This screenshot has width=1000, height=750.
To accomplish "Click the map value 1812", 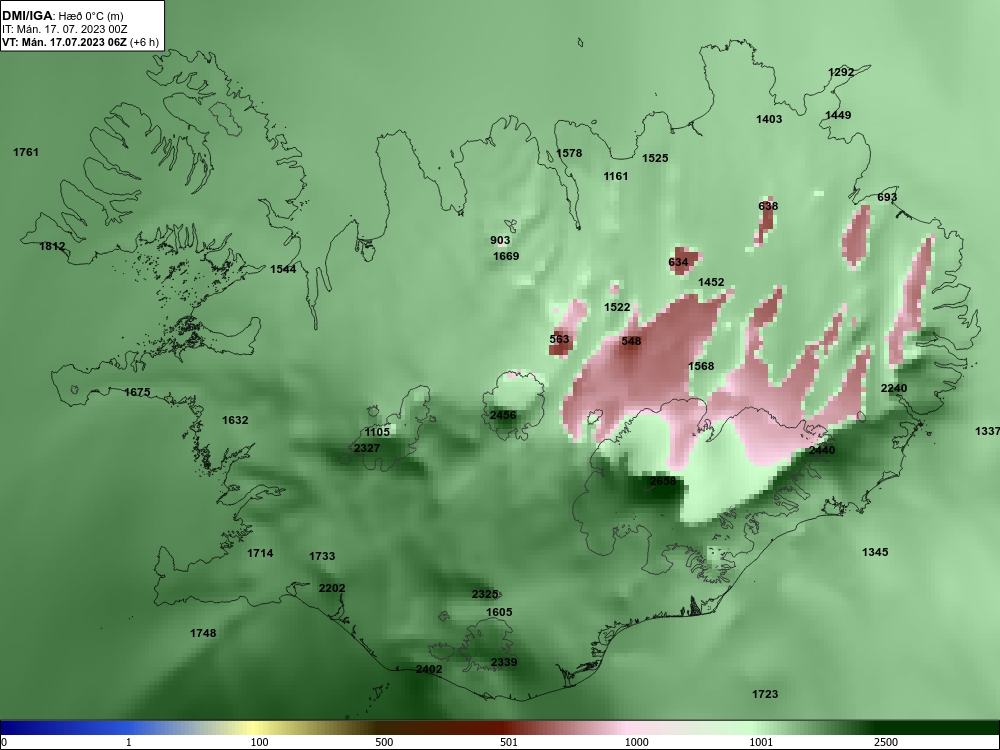I will (52, 246).
